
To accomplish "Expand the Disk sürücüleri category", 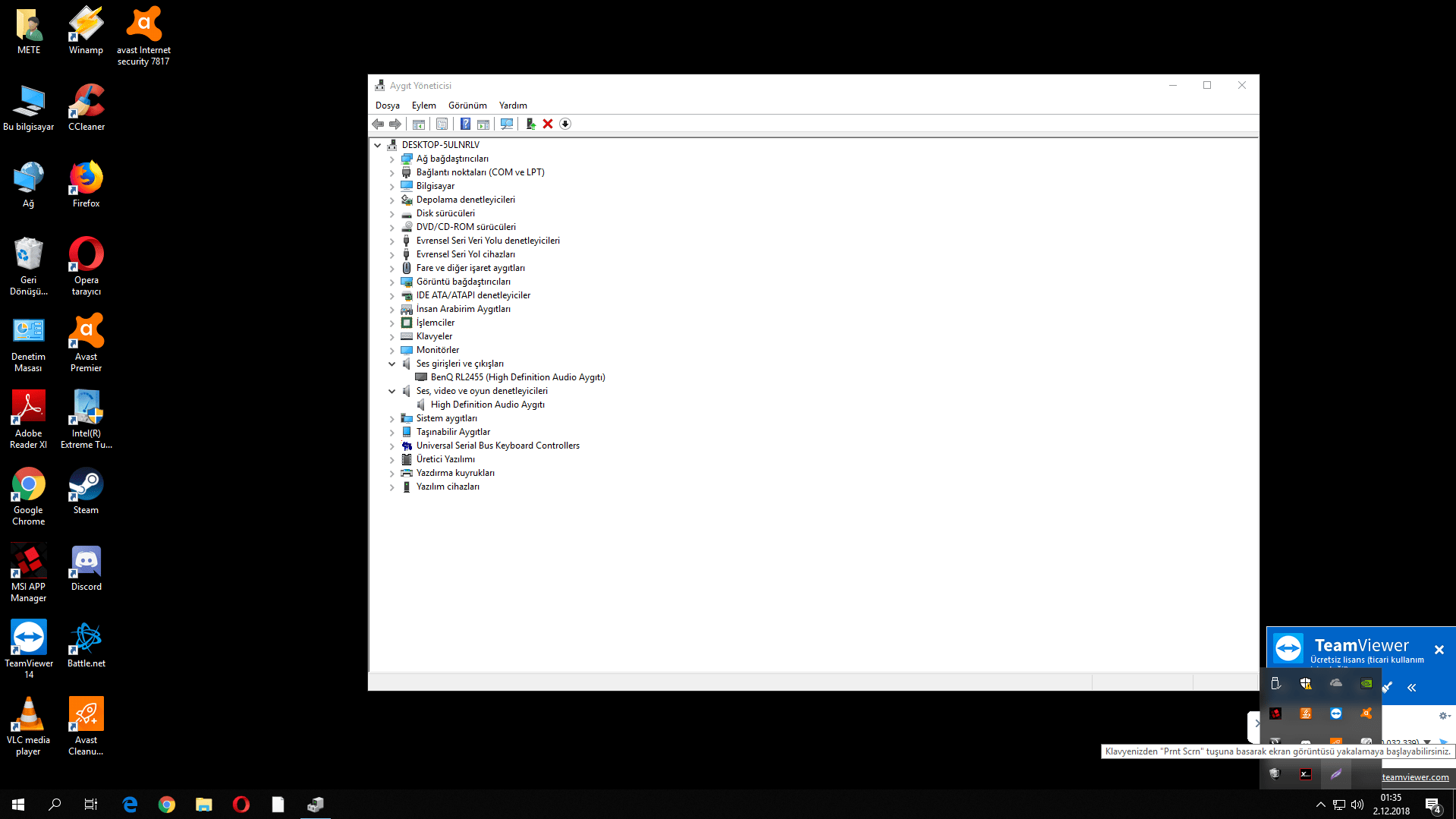I will pos(392,214).
